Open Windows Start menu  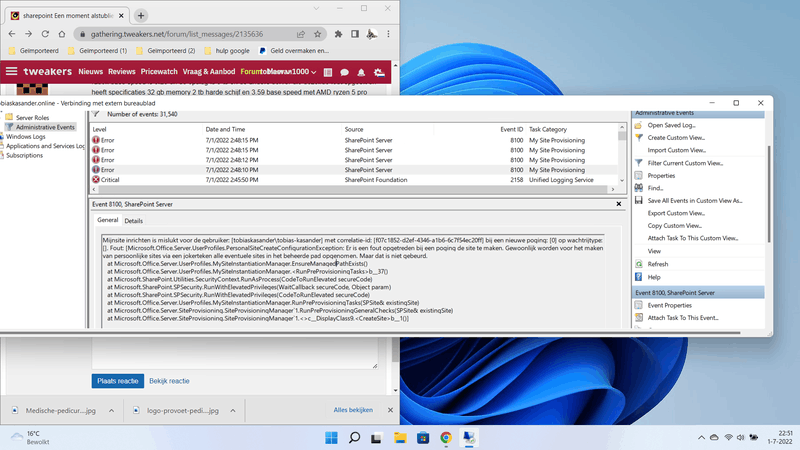[x=331, y=438]
